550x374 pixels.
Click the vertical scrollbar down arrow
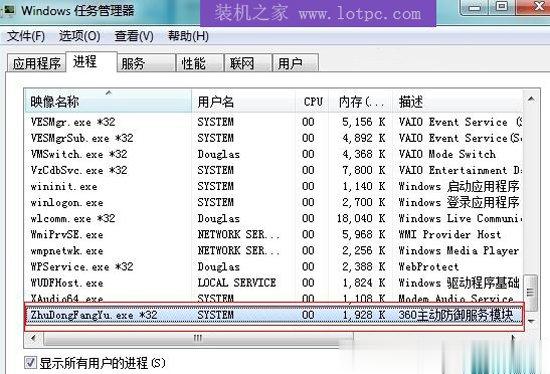coord(531,321)
